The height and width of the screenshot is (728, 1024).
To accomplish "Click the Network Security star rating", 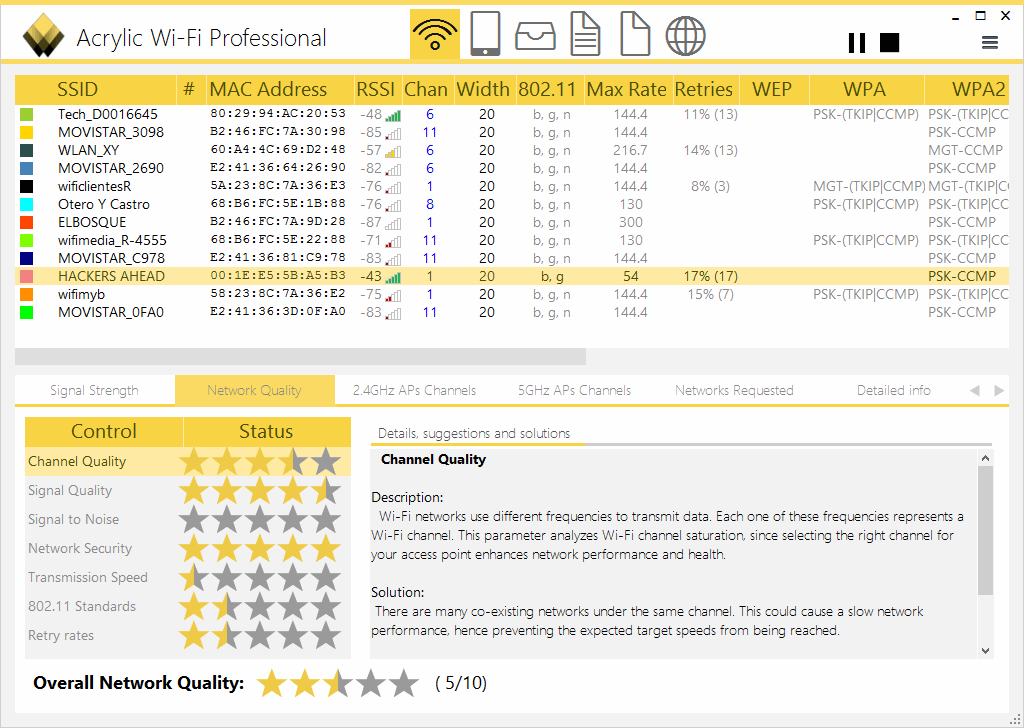I will click(x=260, y=548).
